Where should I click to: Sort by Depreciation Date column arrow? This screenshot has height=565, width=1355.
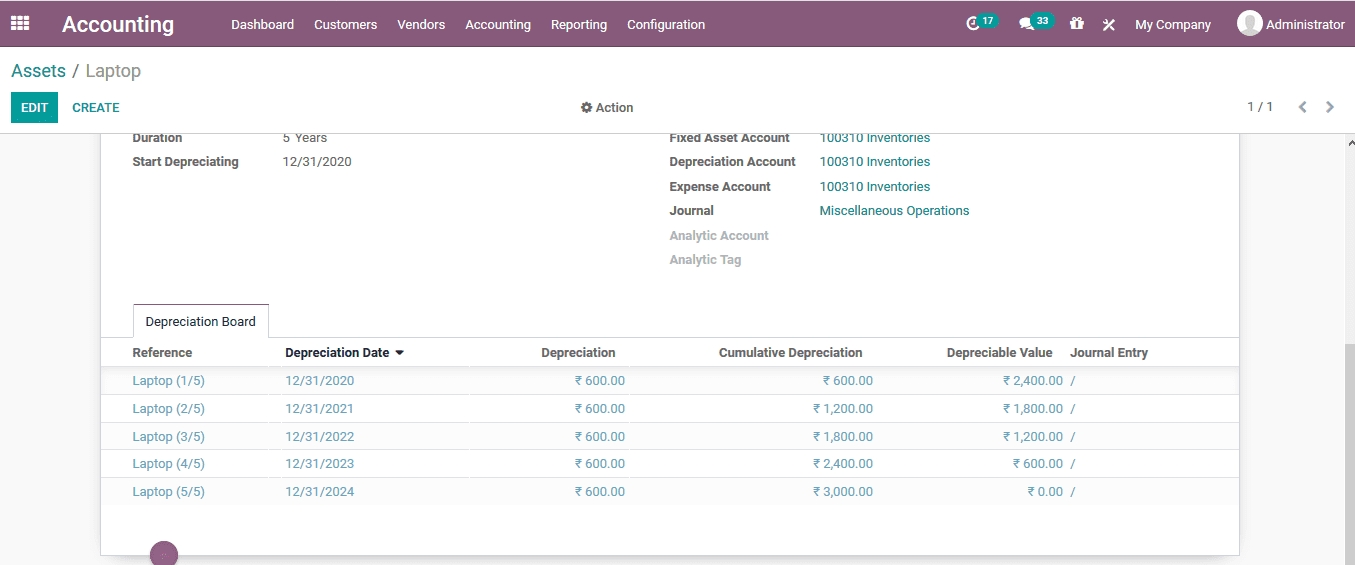click(400, 353)
